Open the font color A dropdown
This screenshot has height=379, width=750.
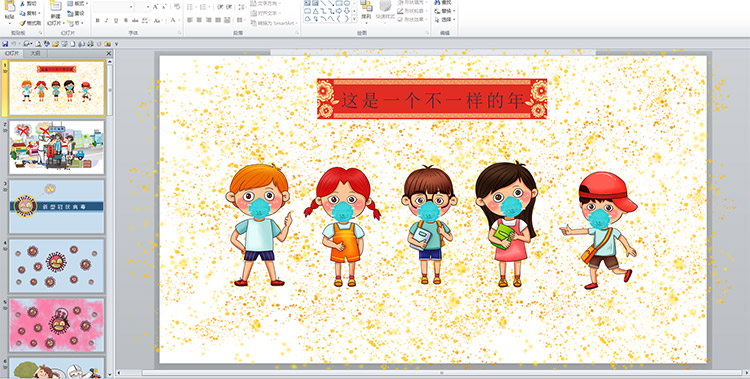[x=173, y=21]
